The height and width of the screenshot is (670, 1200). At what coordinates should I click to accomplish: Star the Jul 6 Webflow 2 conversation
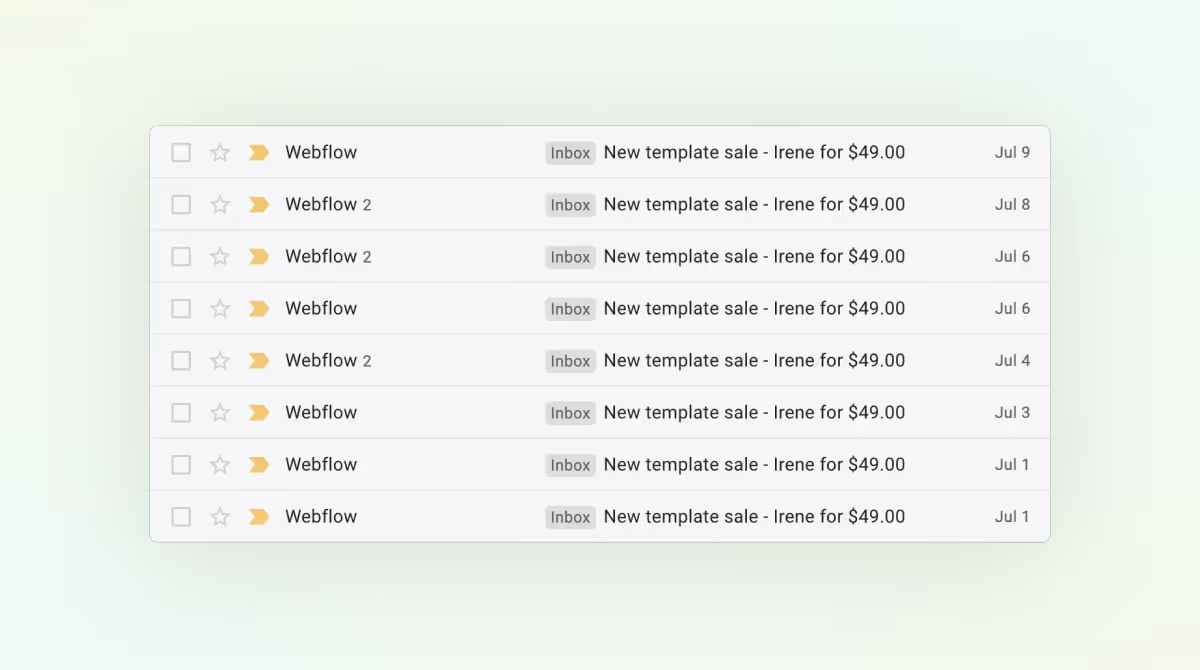[x=219, y=256]
